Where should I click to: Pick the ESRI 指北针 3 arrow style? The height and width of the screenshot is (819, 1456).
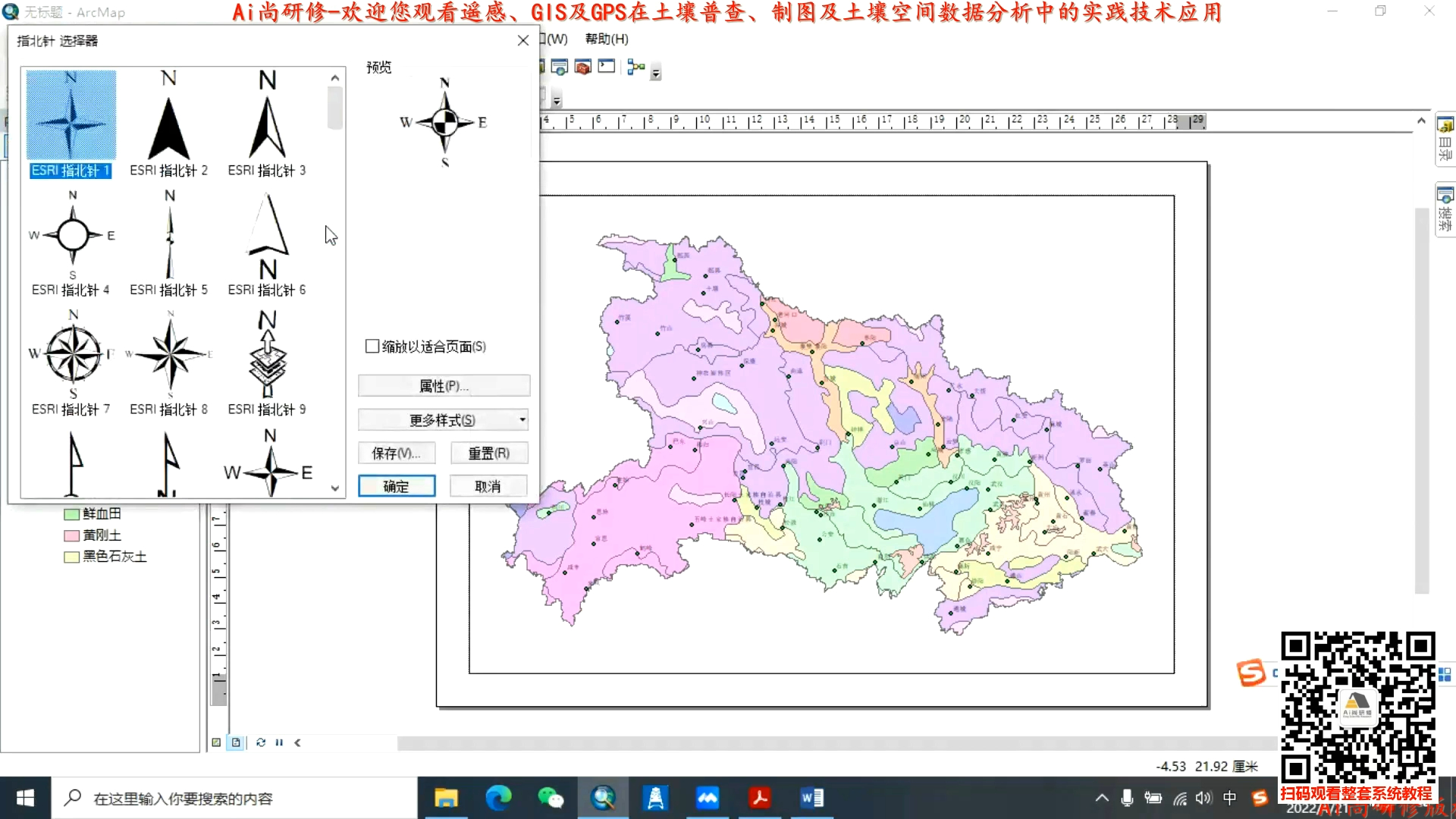coord(267,124)
